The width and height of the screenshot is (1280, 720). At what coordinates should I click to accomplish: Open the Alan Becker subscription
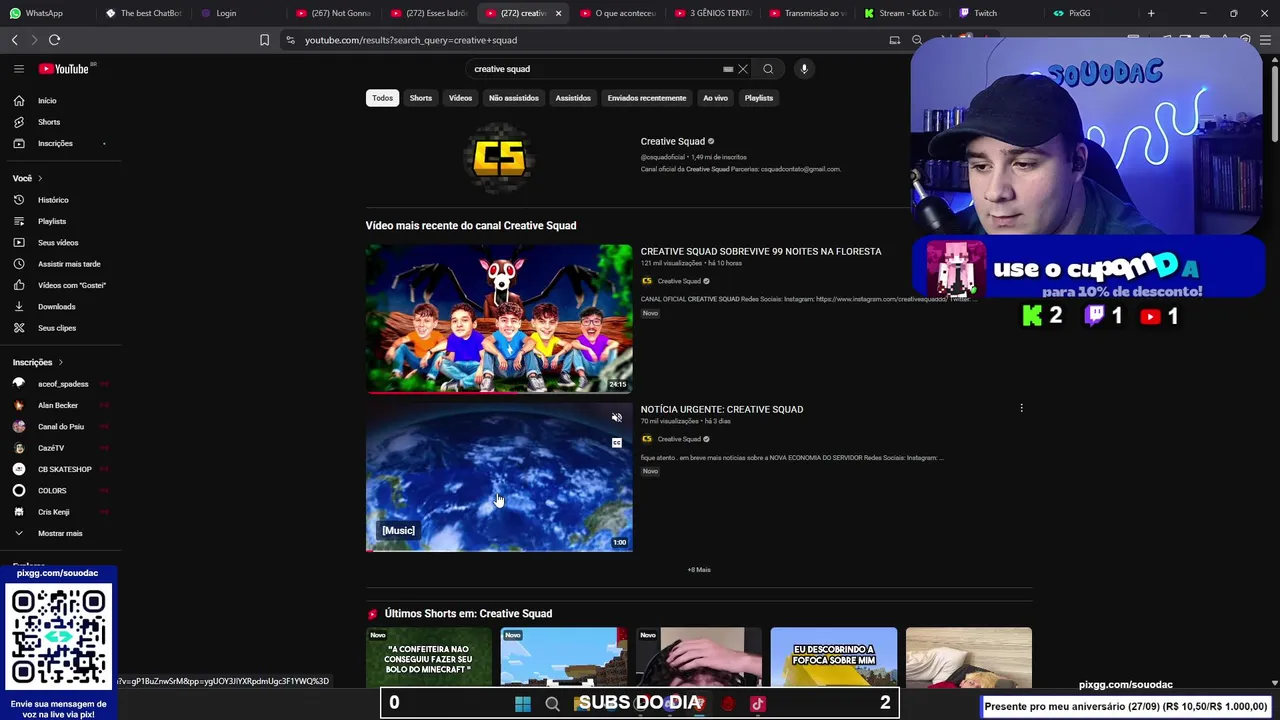pos(58,405)
